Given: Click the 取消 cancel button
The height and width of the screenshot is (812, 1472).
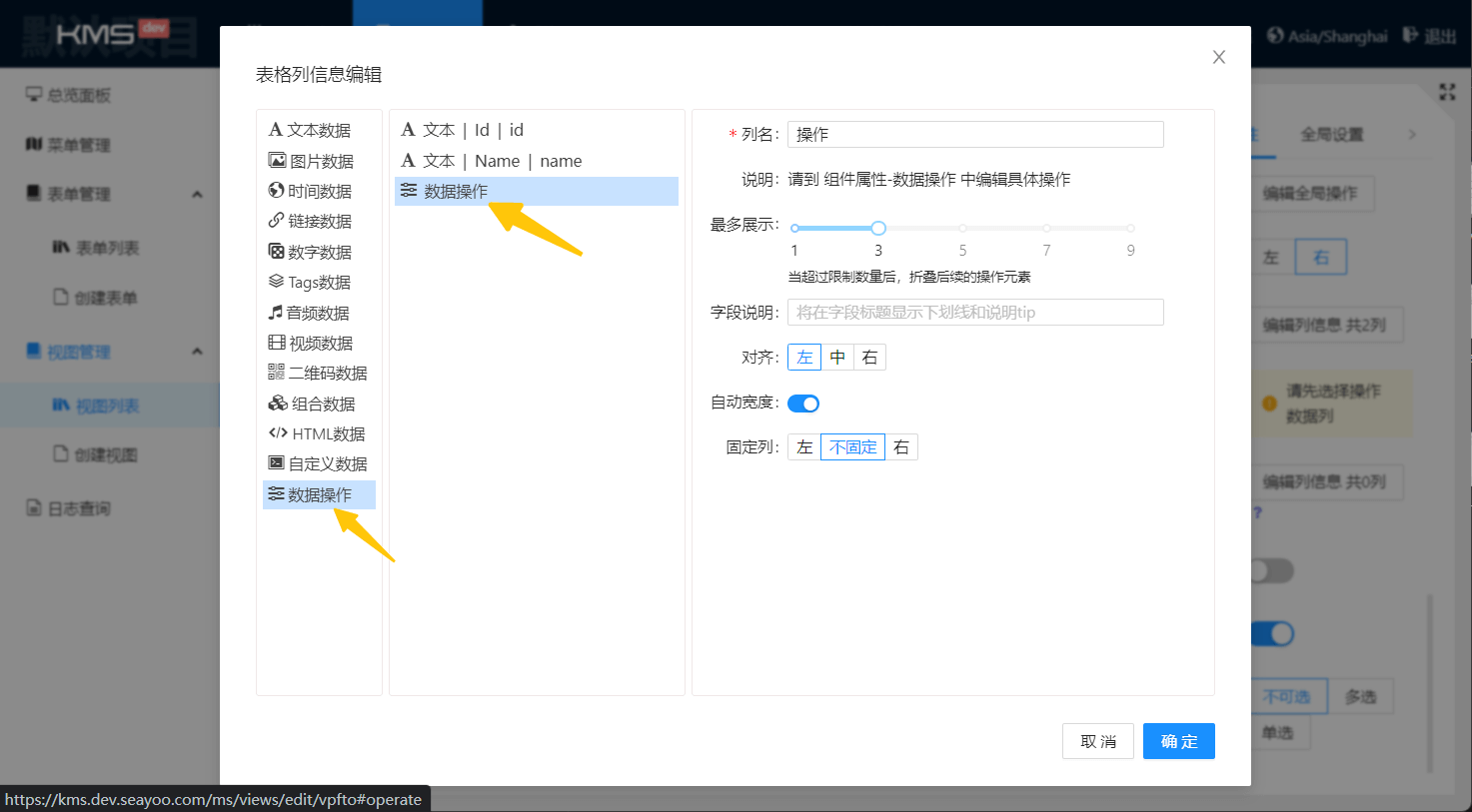Looking at the screenshot, I should 1097,741.
